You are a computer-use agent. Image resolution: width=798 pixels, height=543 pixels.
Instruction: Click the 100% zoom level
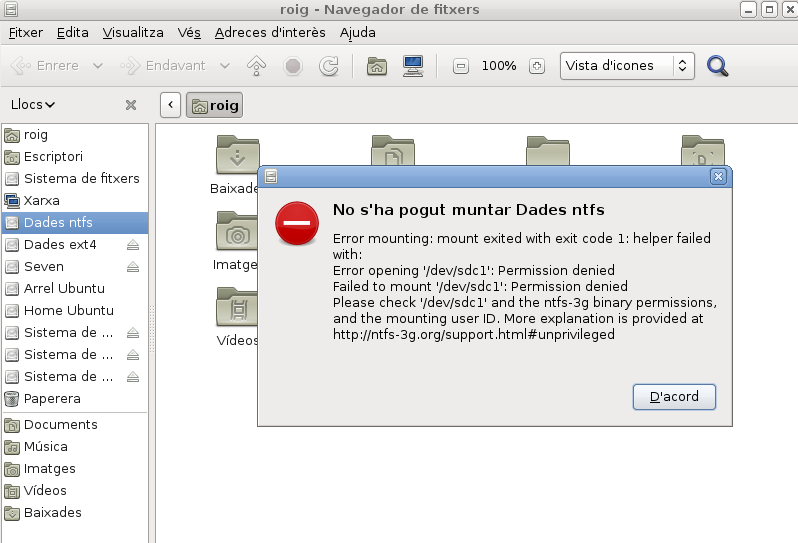point(499,66)
